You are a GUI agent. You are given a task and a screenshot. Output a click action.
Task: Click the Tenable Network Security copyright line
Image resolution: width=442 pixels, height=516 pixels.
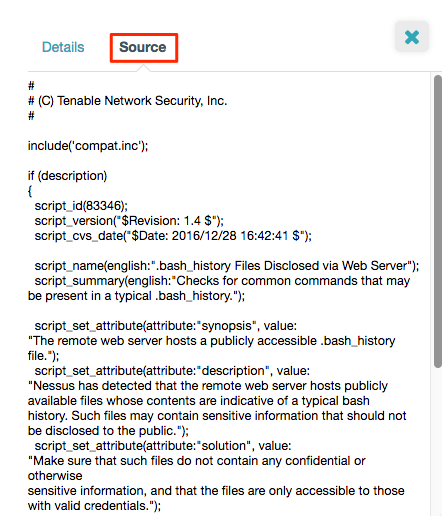(x=127, y=101)
